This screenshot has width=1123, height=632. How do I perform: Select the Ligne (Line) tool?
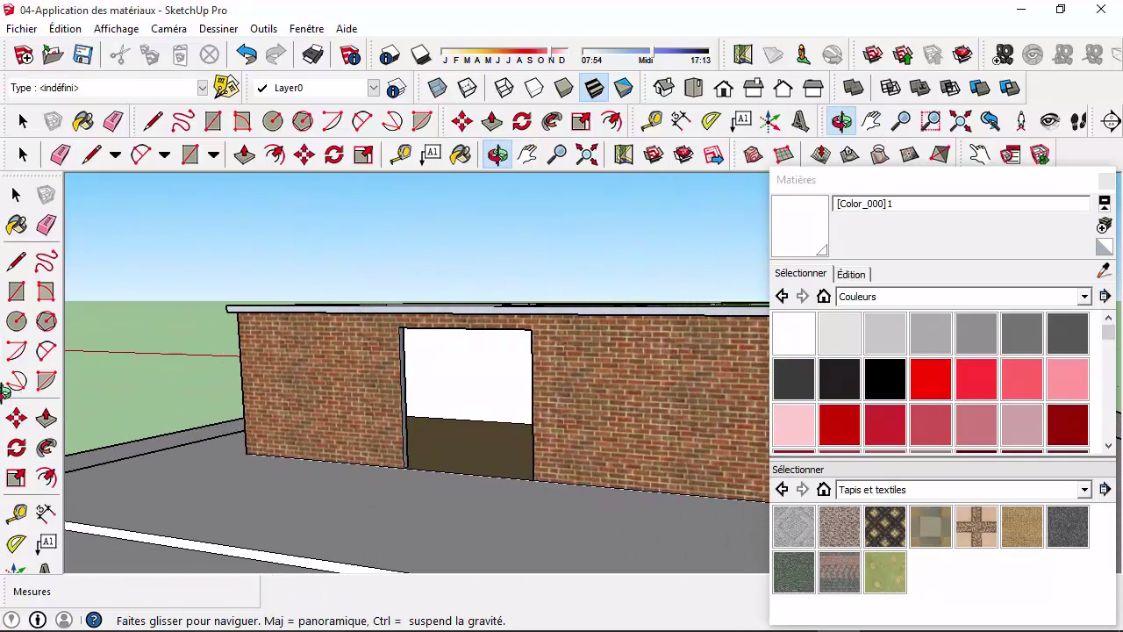tap(91, 154)
